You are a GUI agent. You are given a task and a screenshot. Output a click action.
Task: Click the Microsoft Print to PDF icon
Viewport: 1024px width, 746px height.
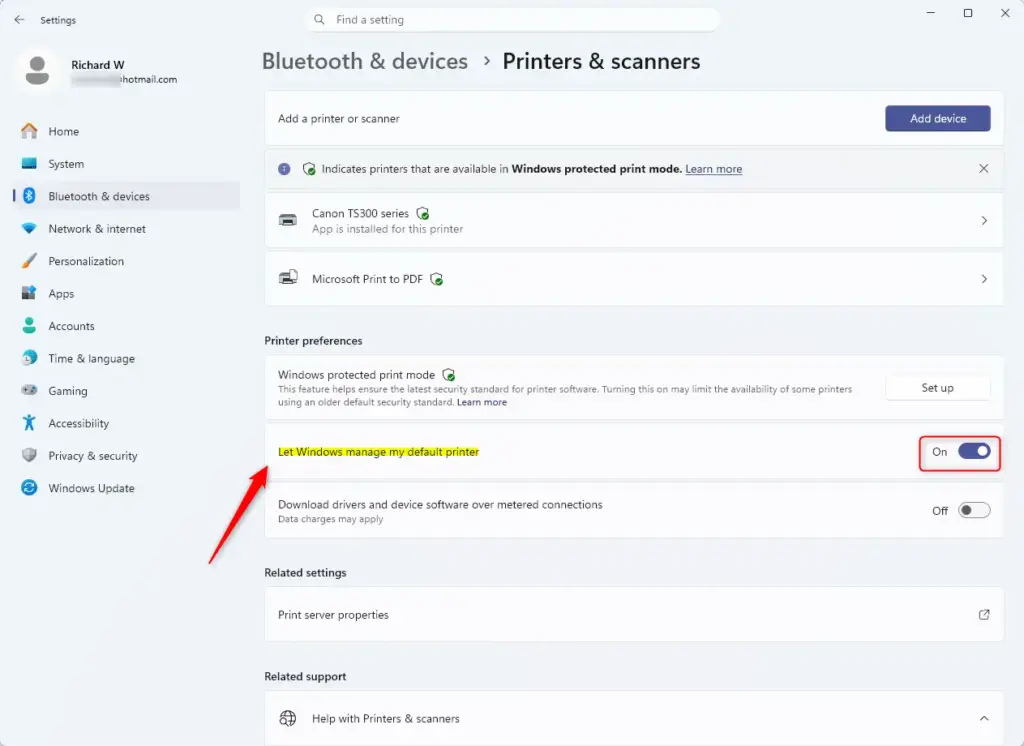pos(288,278)
